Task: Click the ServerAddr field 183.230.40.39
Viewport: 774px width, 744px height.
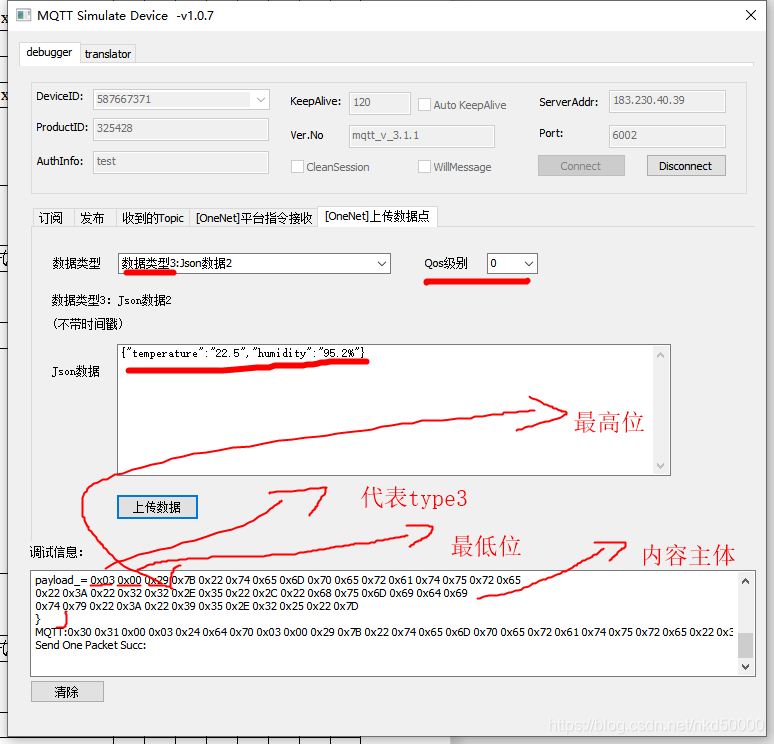Action: 667,101
